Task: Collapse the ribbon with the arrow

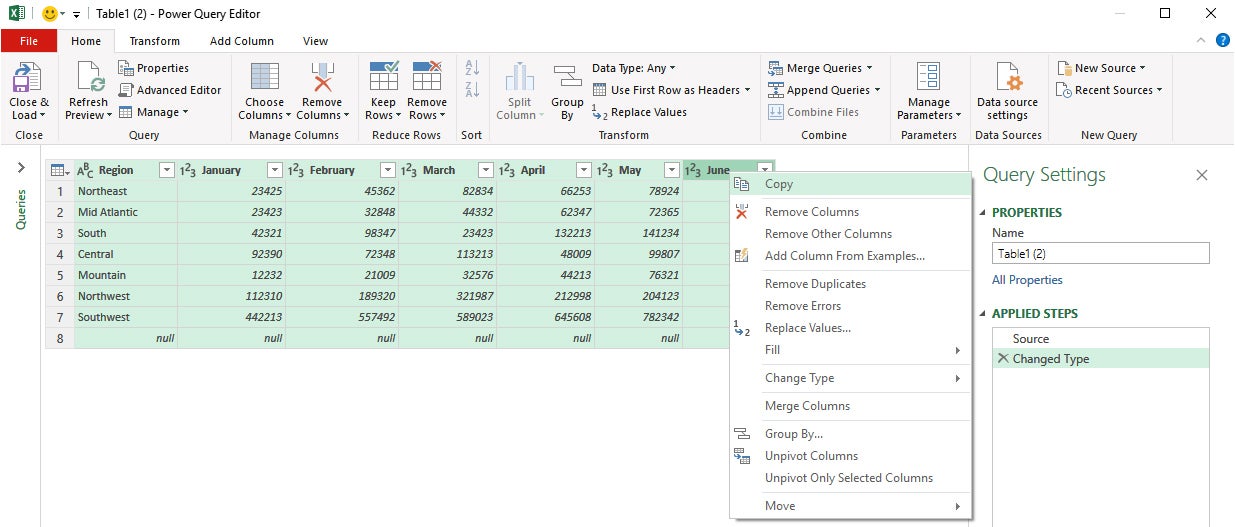Action: point(1201,41)
